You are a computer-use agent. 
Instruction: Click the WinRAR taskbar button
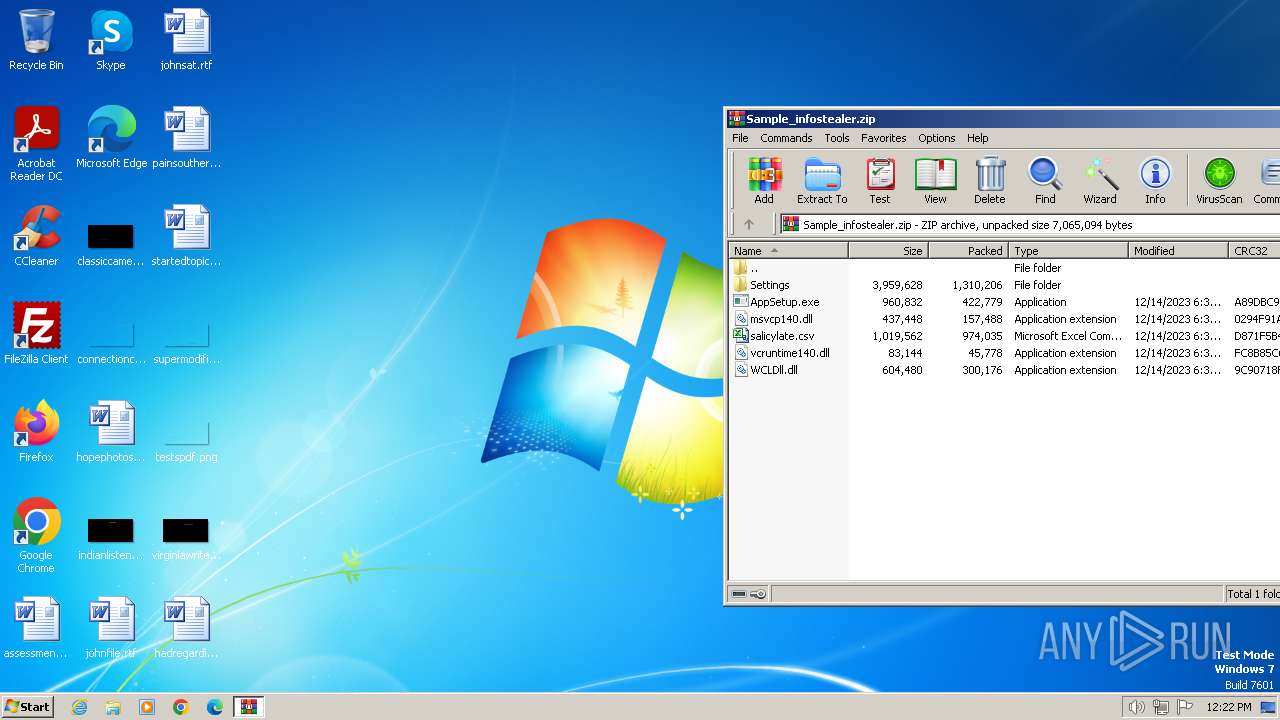tap(248, 707)
